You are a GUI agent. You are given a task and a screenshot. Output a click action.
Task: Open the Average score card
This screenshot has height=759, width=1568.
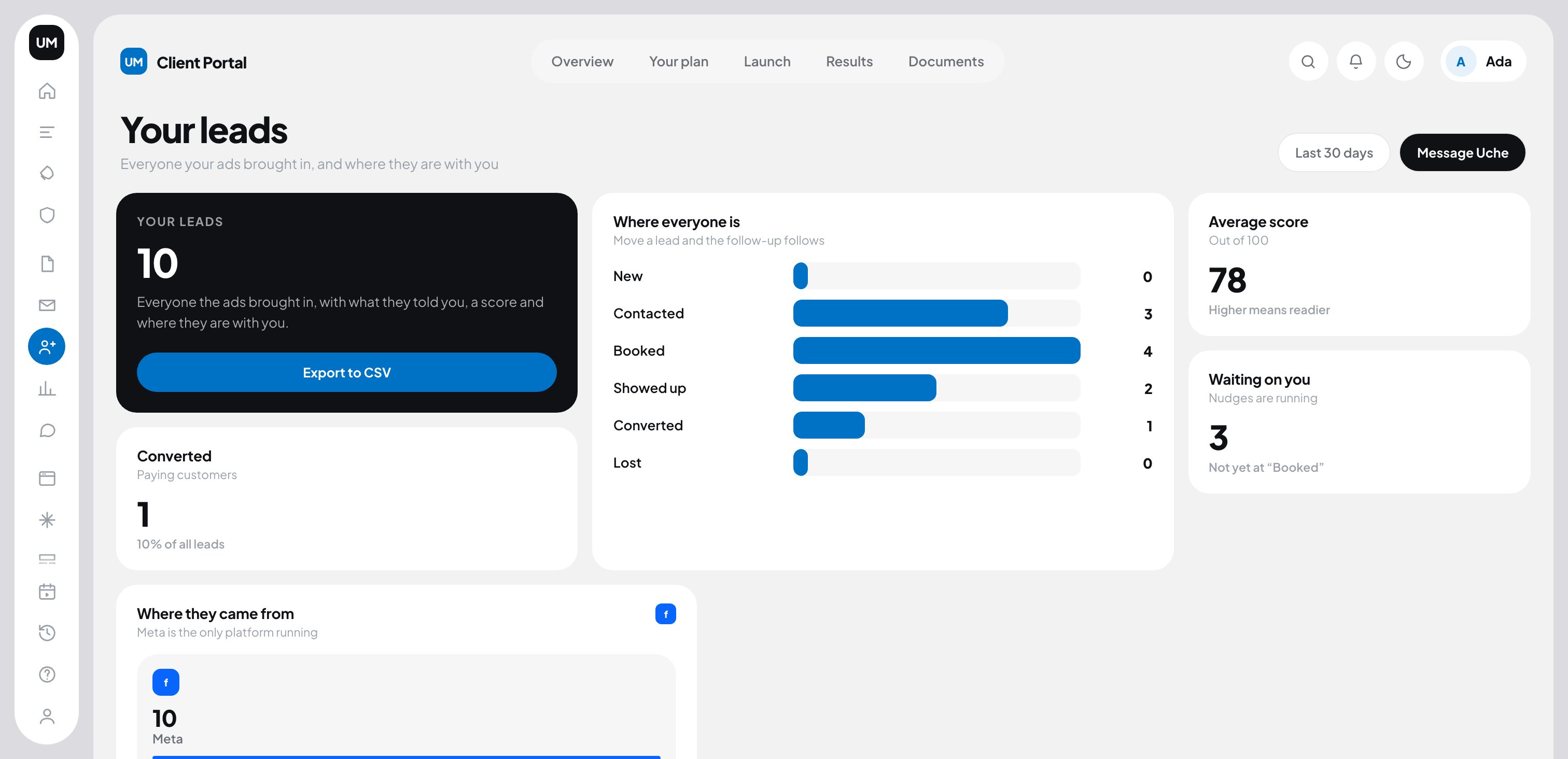(x=1359, y=265)
